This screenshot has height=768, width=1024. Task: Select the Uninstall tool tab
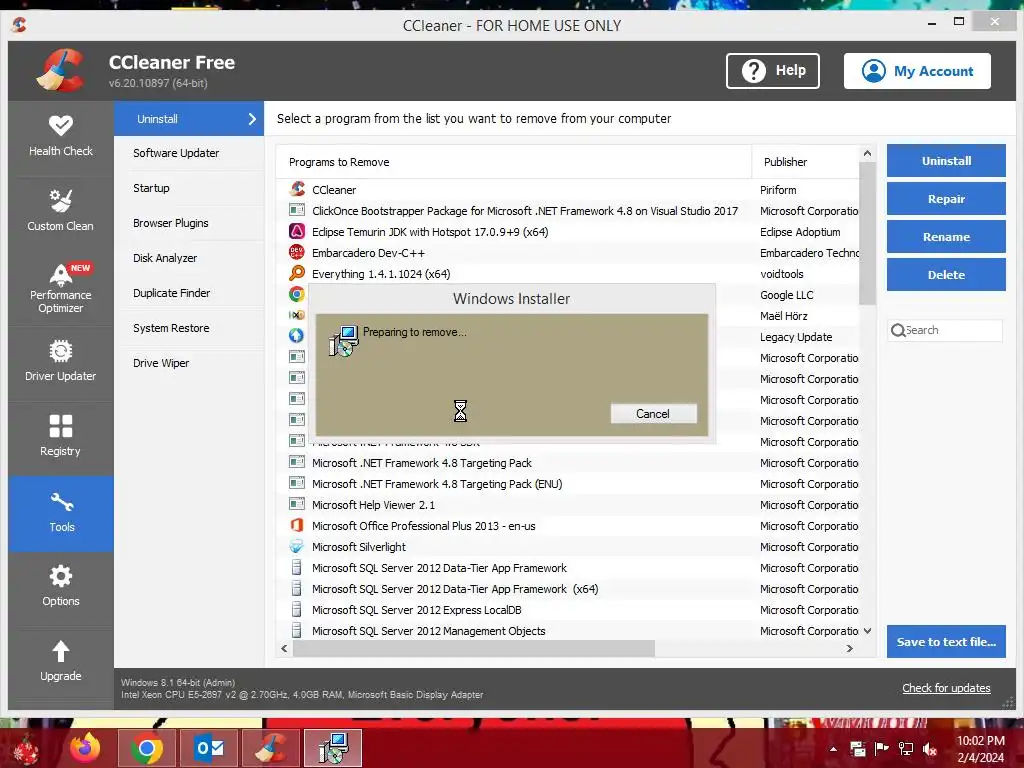pyautogui.click(x=189, y=119)
